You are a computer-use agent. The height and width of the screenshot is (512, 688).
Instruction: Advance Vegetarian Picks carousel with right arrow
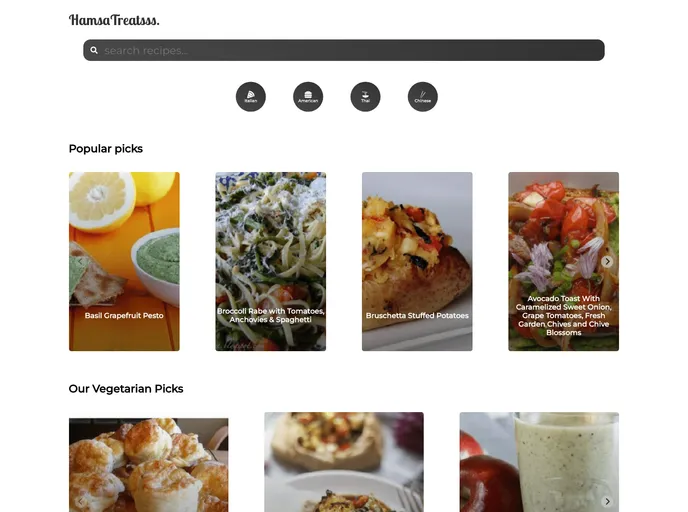tap(607, 501)
